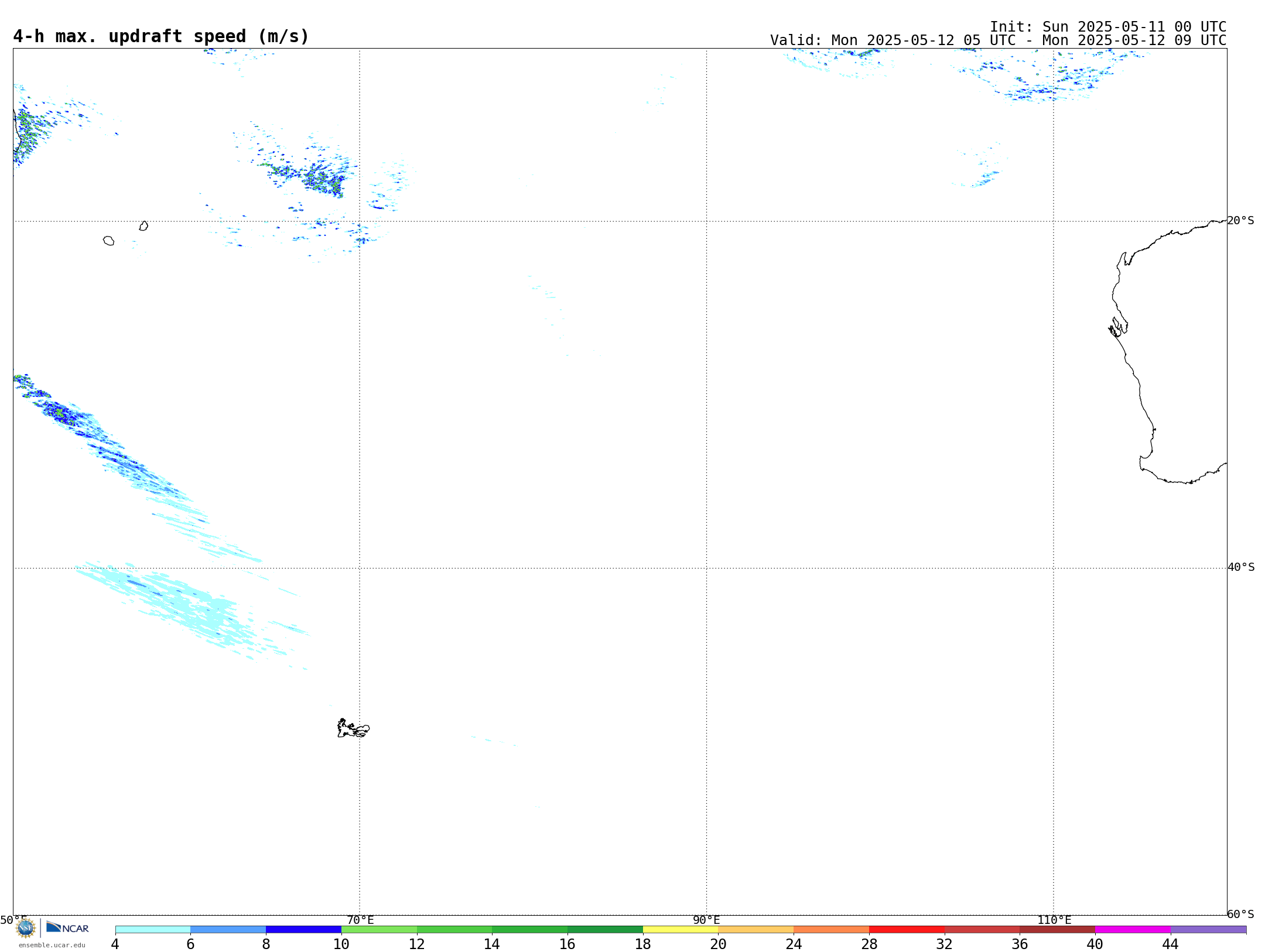Click the 'Init: Sun 2025-05-11 00 UTC' text
The image size is (1265, 952).
click(1108, 27)
